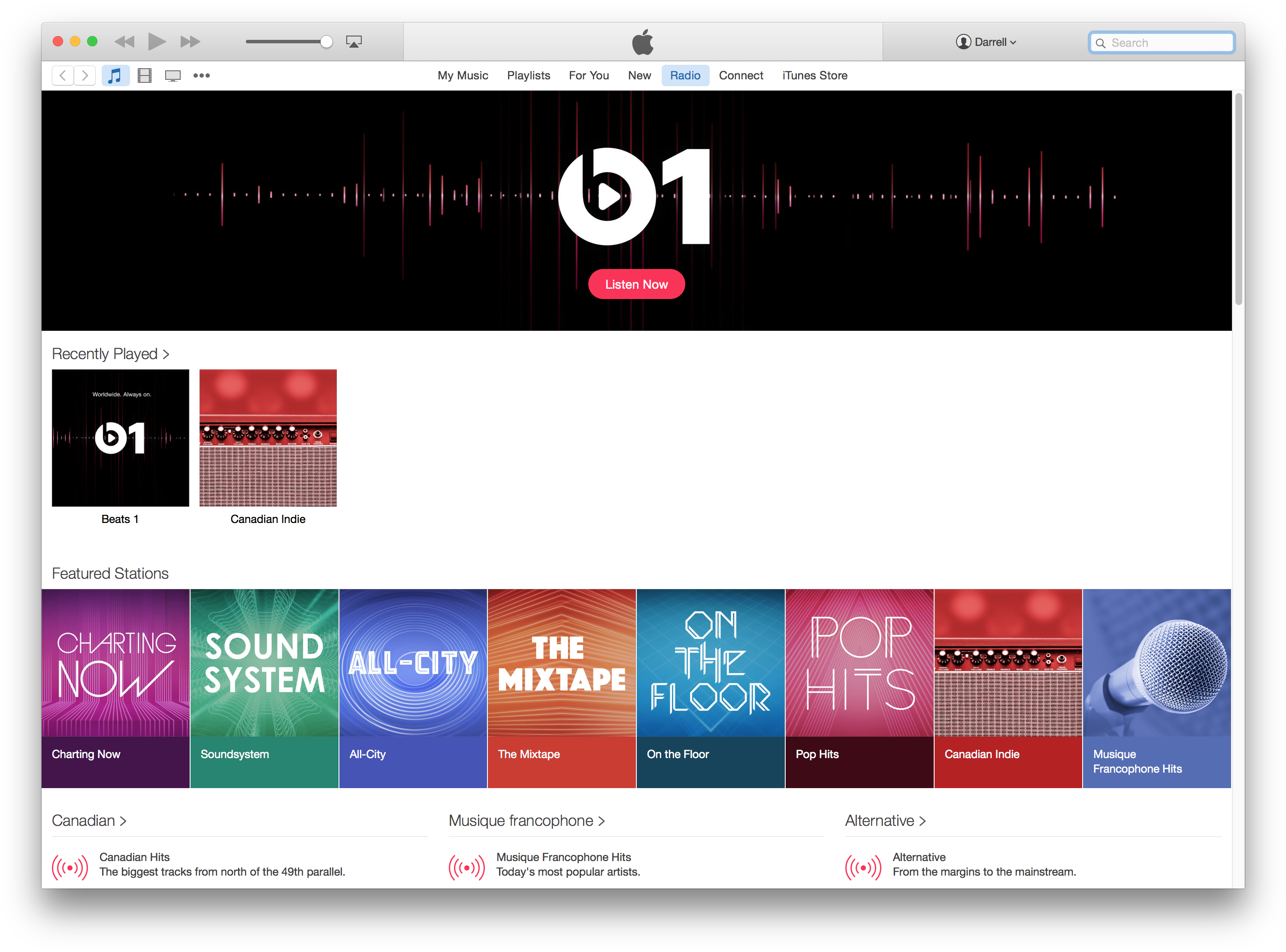Open the Soundsystem station
Screen dimensions: 1286x952
click(264, 688)
